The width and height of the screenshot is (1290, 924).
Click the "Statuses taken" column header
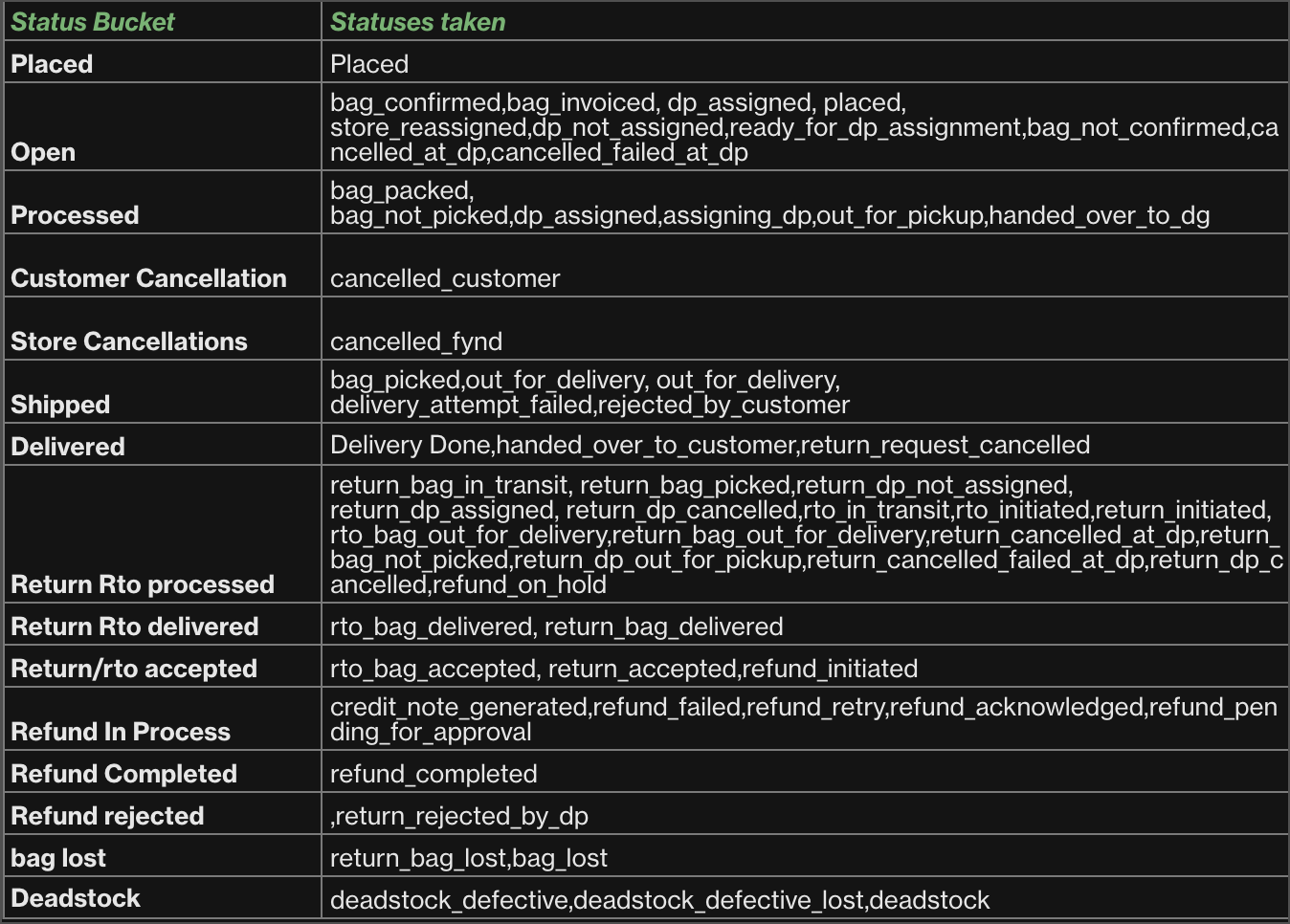coord(417,22)
